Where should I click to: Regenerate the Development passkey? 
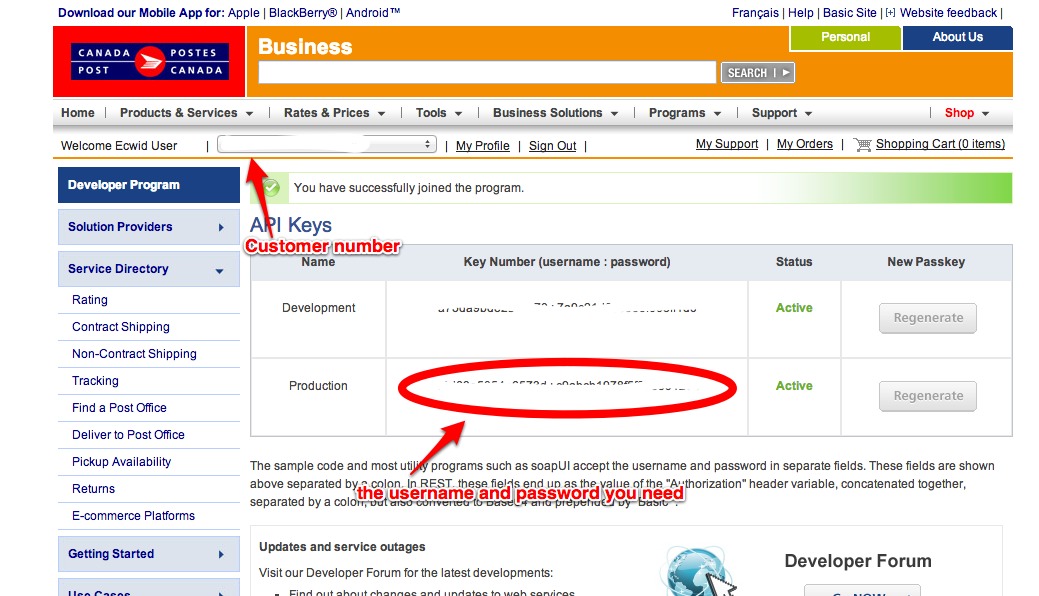coord(928,318)
